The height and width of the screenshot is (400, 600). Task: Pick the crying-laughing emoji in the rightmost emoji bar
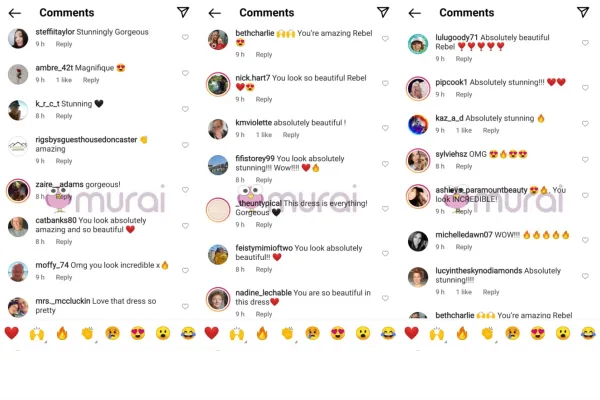(588, 333)
